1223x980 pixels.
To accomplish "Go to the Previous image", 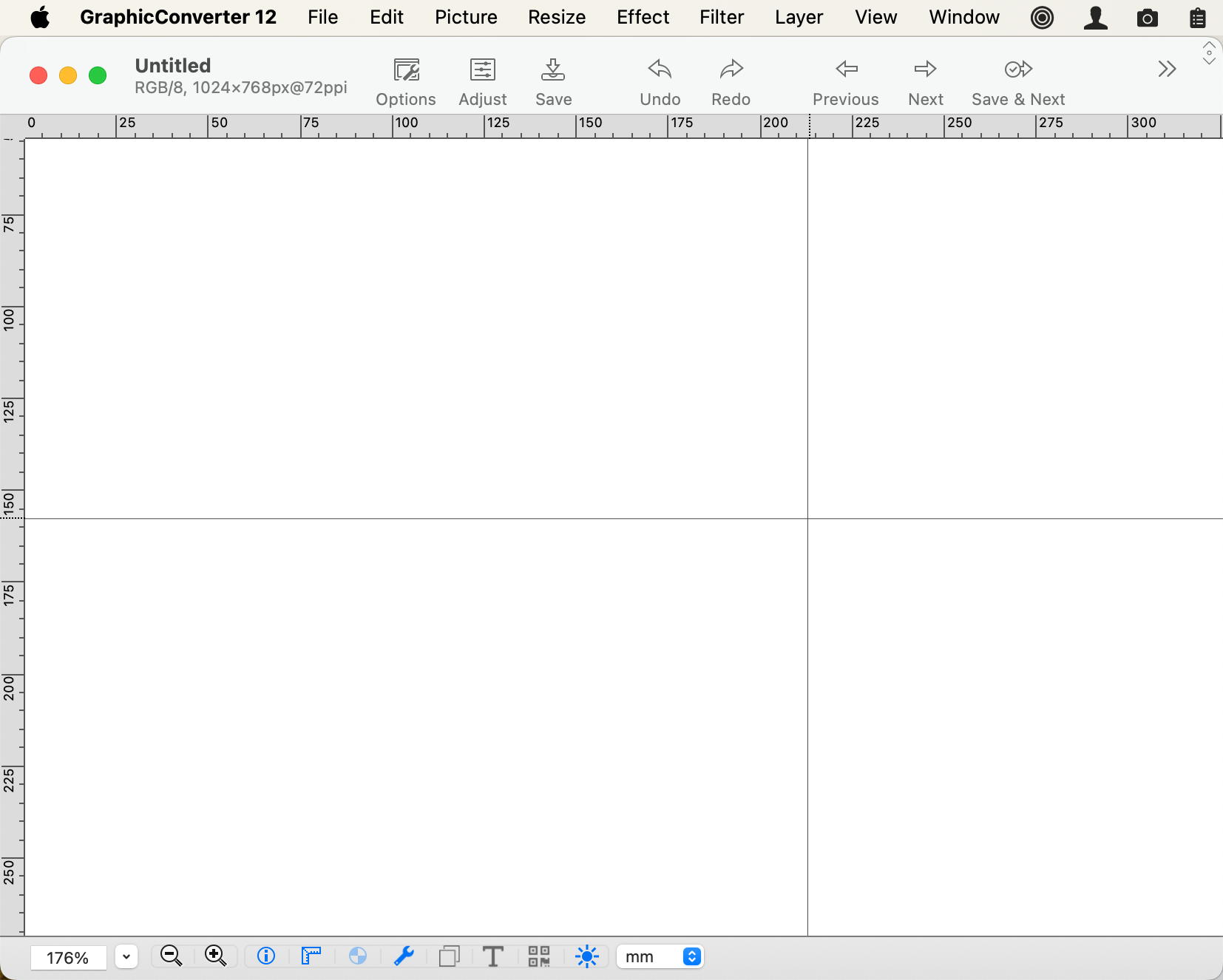I will pos(846,82).
